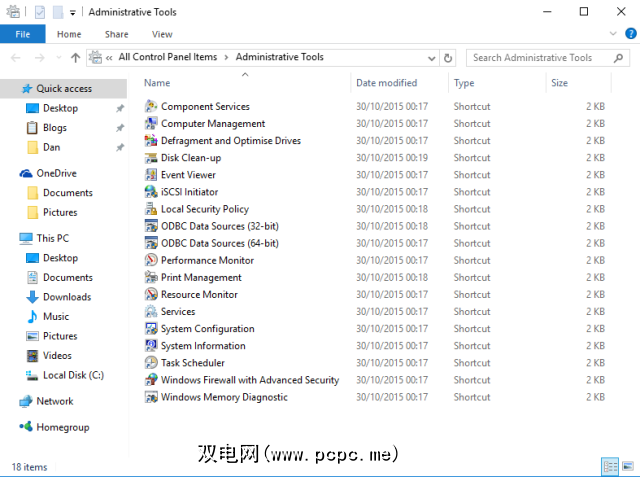
Task: Open Blogs under Quick access
Action: pos(55,128)
